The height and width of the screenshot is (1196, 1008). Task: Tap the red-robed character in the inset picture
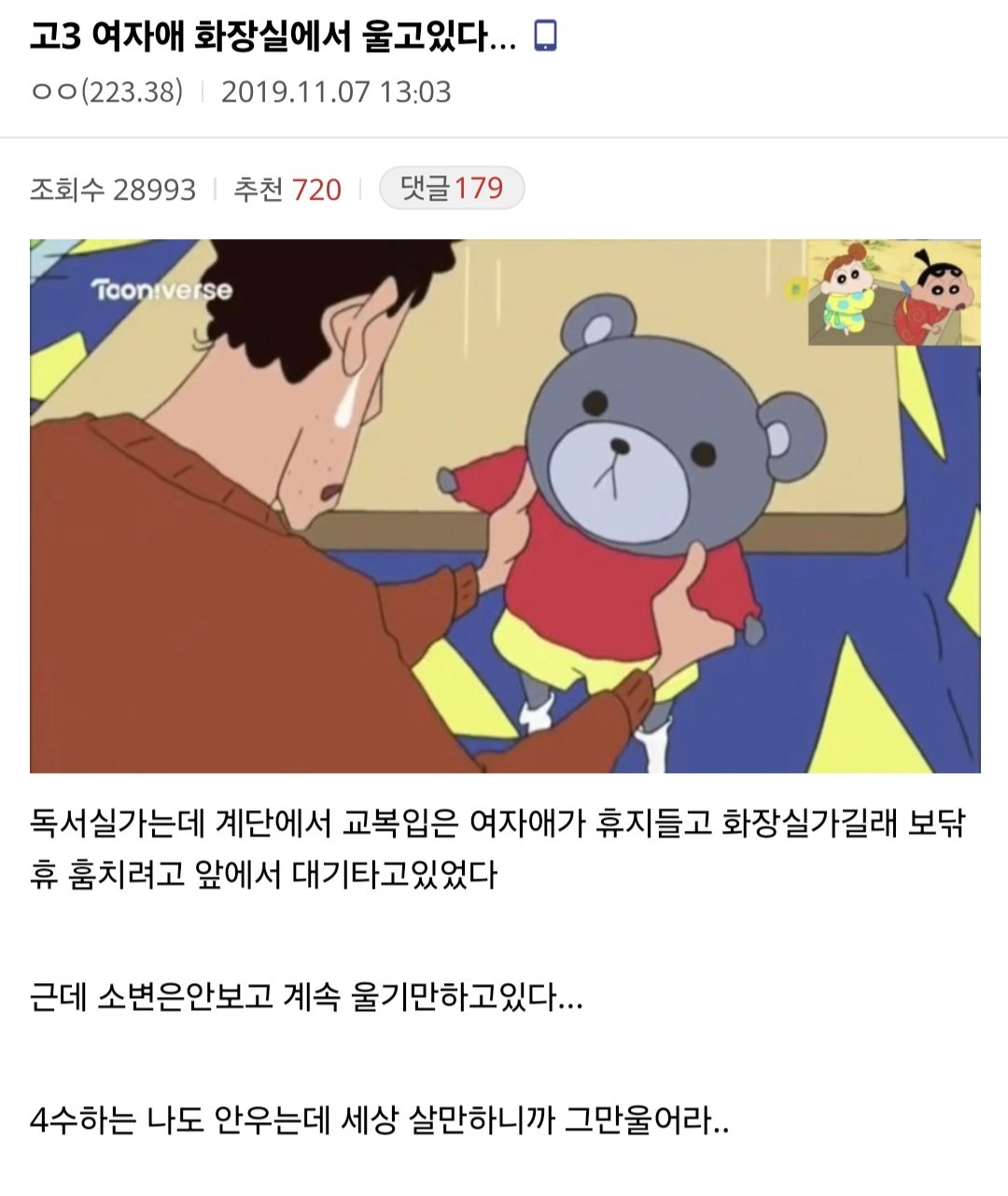point(933,297)
